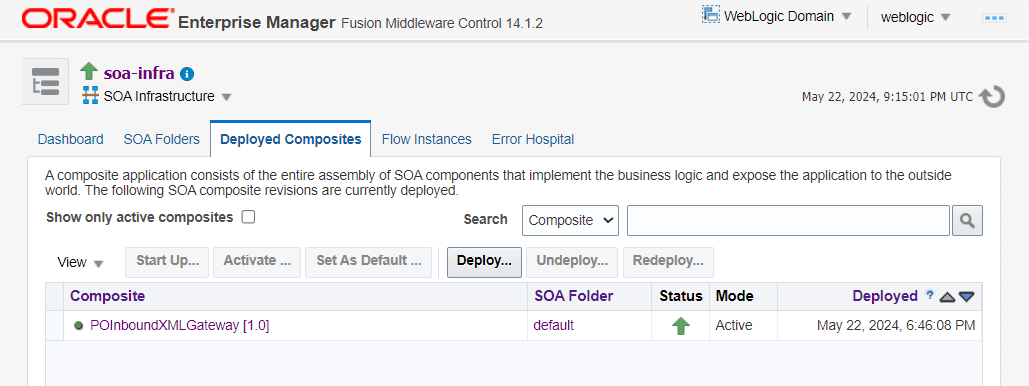This screenshot has height=386, width=1029.
Task: Sort Deployed column descending arrow
Action: coord(966,297)
